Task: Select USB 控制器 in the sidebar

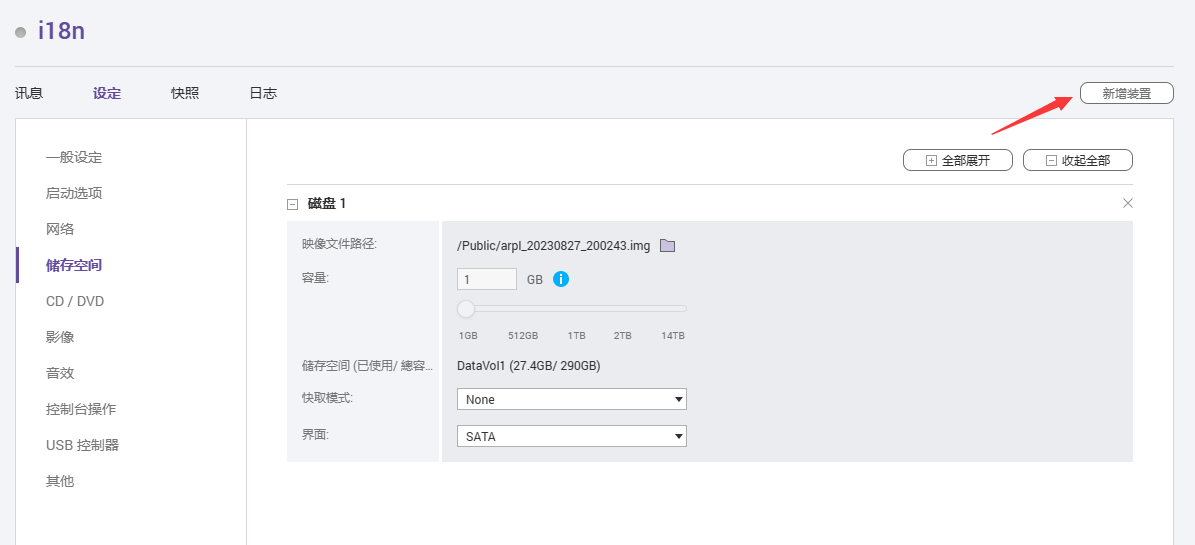Action: coord(82,445)
